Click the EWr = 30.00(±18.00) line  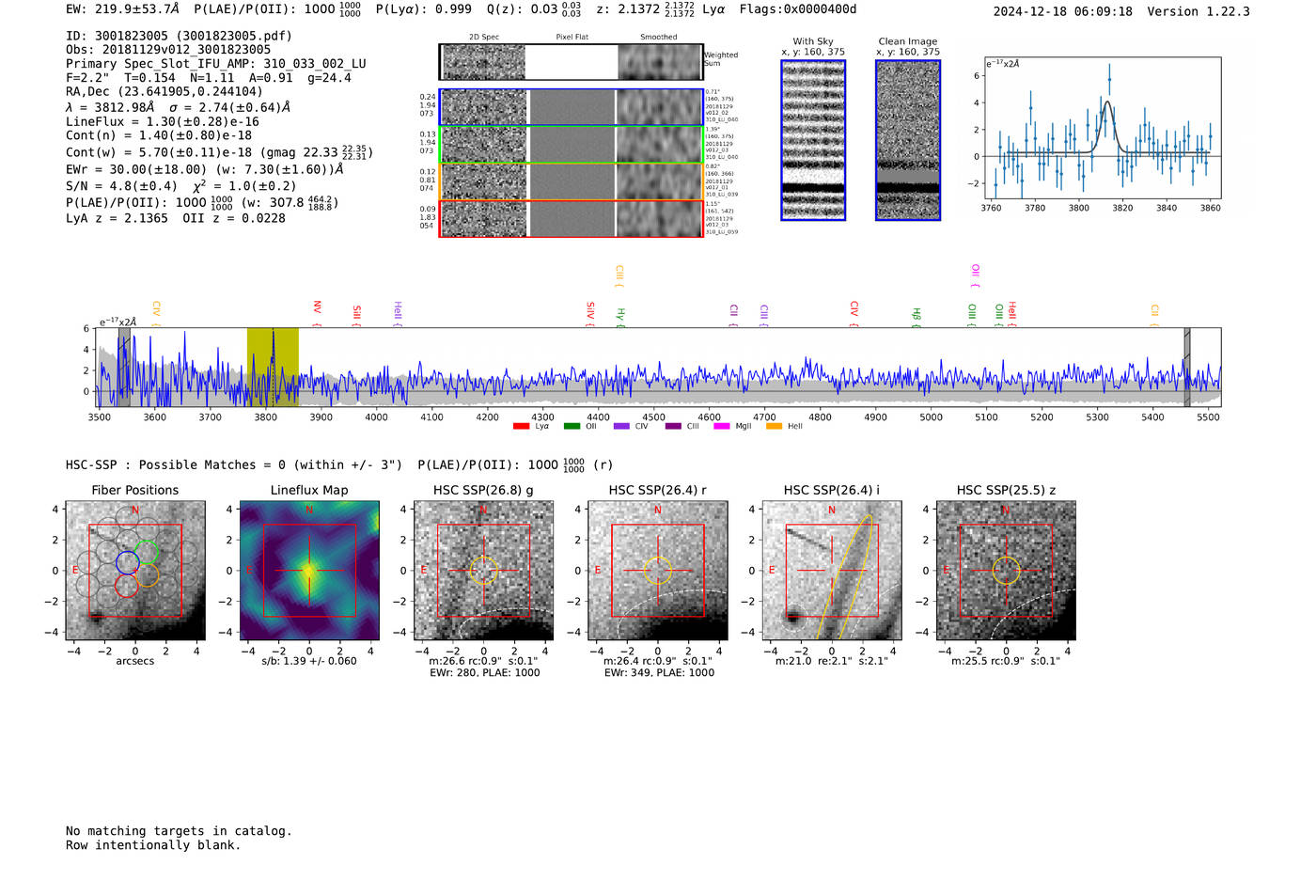tap(205, 170)
